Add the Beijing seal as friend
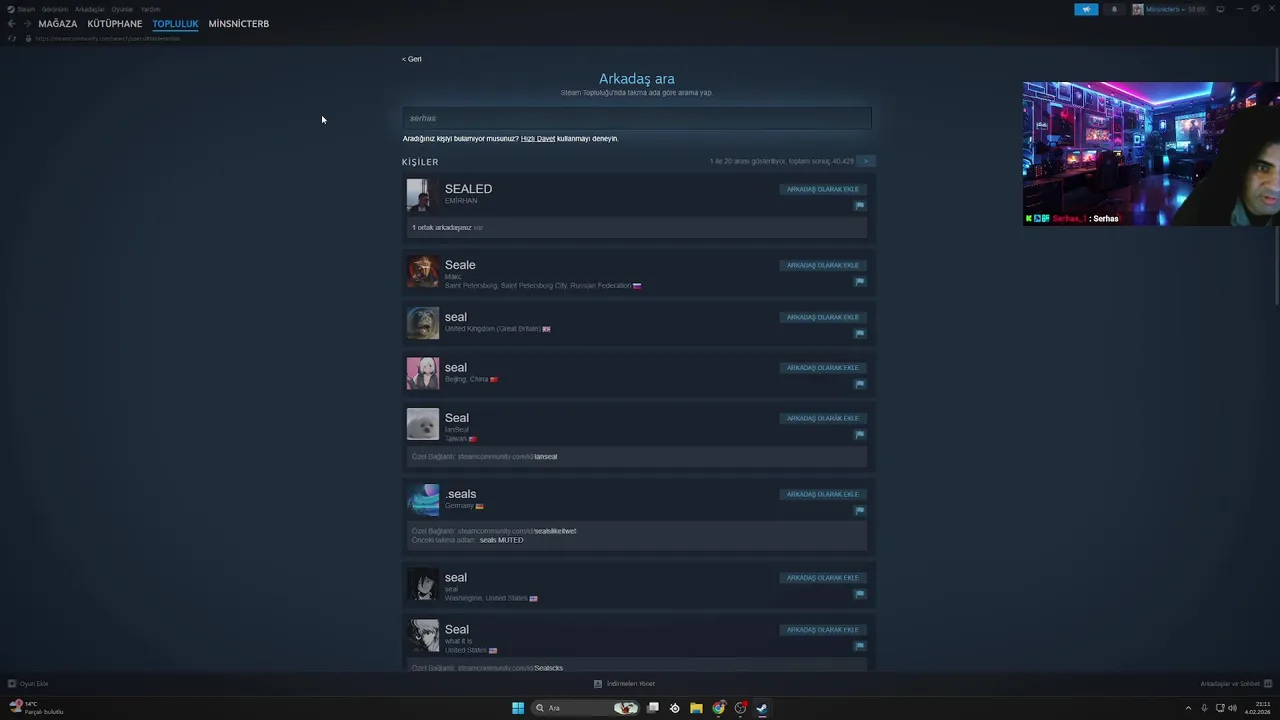 (823, 367)
